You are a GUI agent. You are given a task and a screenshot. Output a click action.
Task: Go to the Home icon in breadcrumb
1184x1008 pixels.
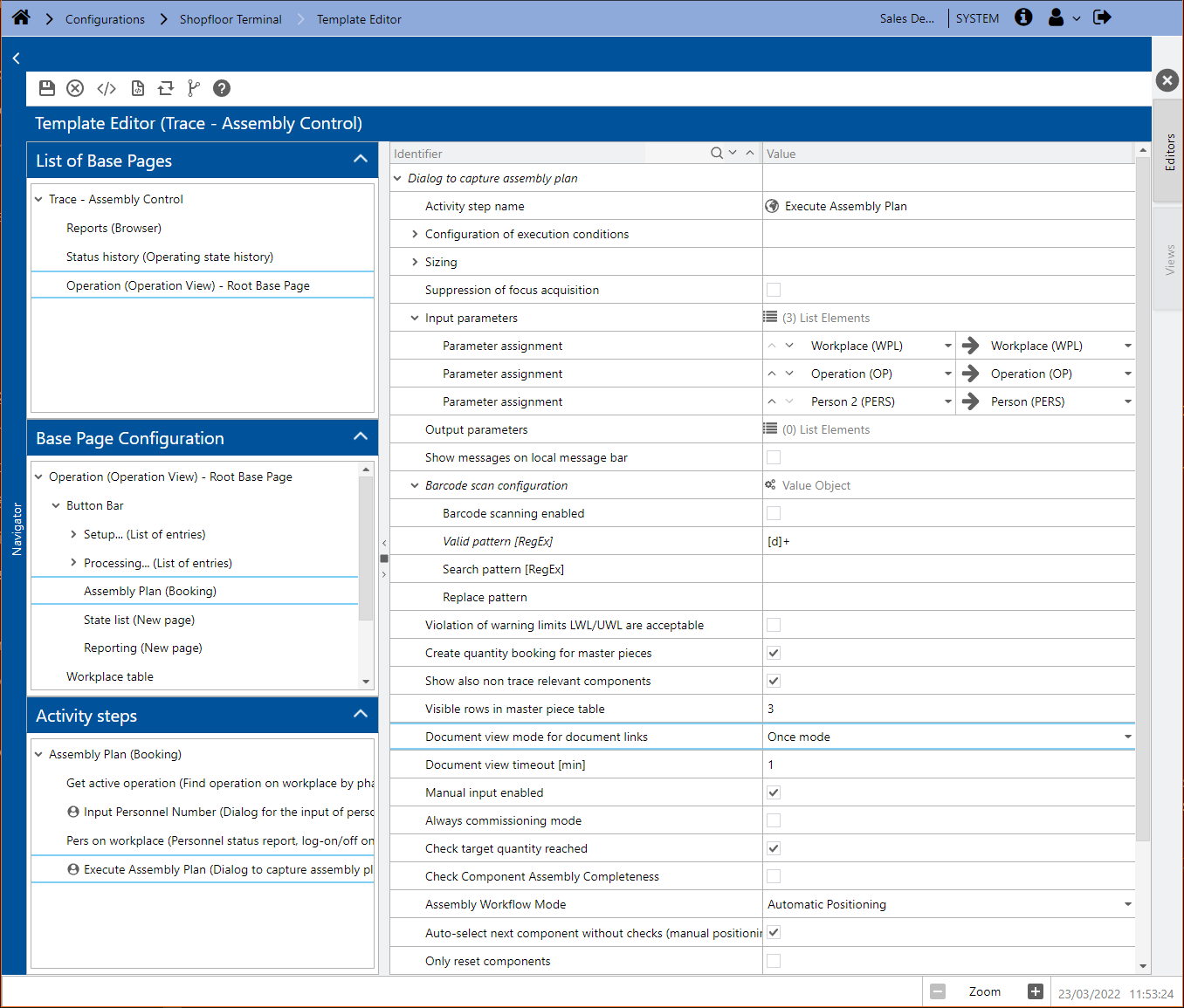coord(21,18)
